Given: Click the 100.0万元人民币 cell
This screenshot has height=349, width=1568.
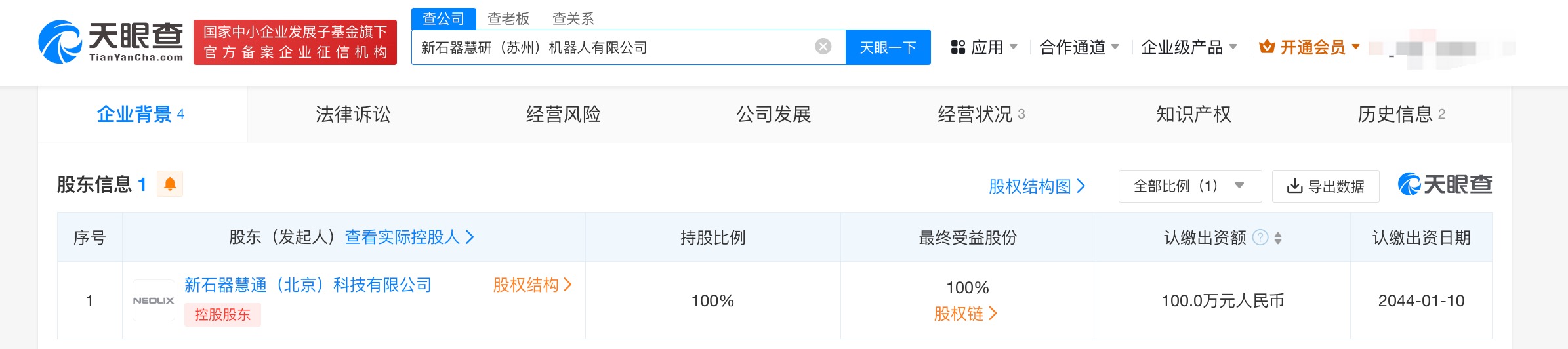Looking at the screenshot, I should (x=1223, y=301).
